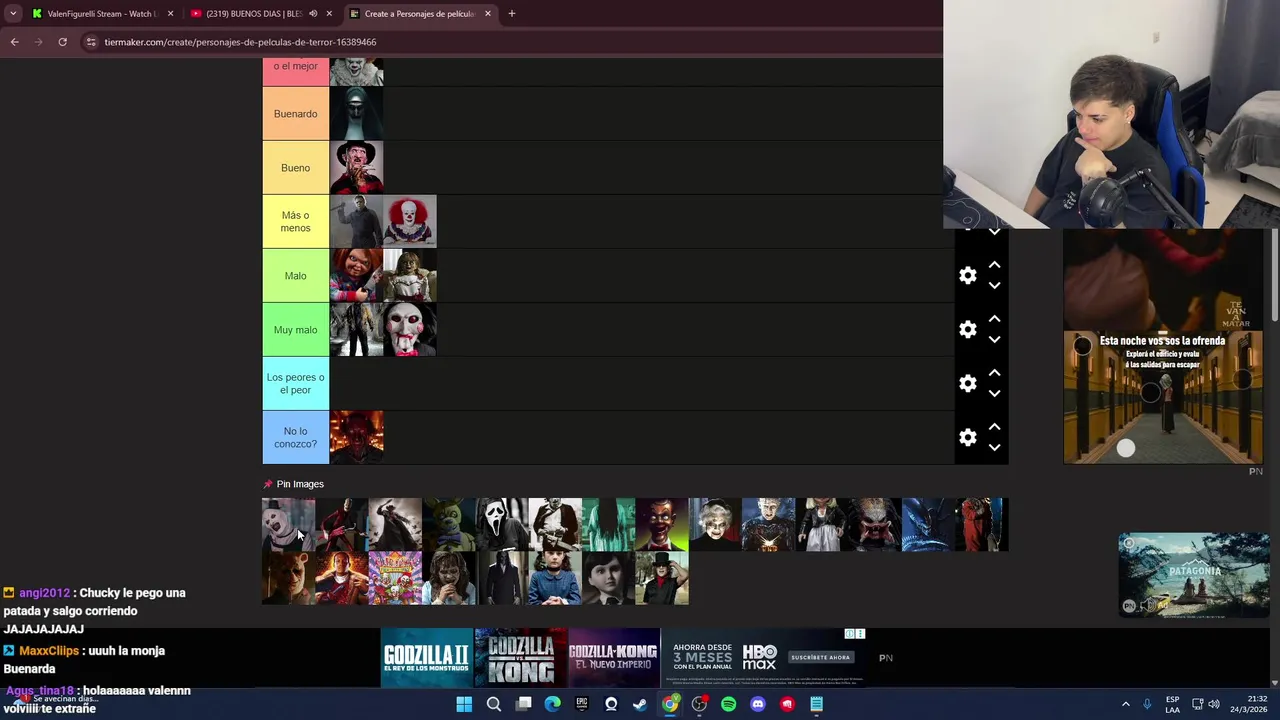Click the Bueno tier label
Image resolution: width=1280 pixels, height=720 pixels.
coord(295,167)
